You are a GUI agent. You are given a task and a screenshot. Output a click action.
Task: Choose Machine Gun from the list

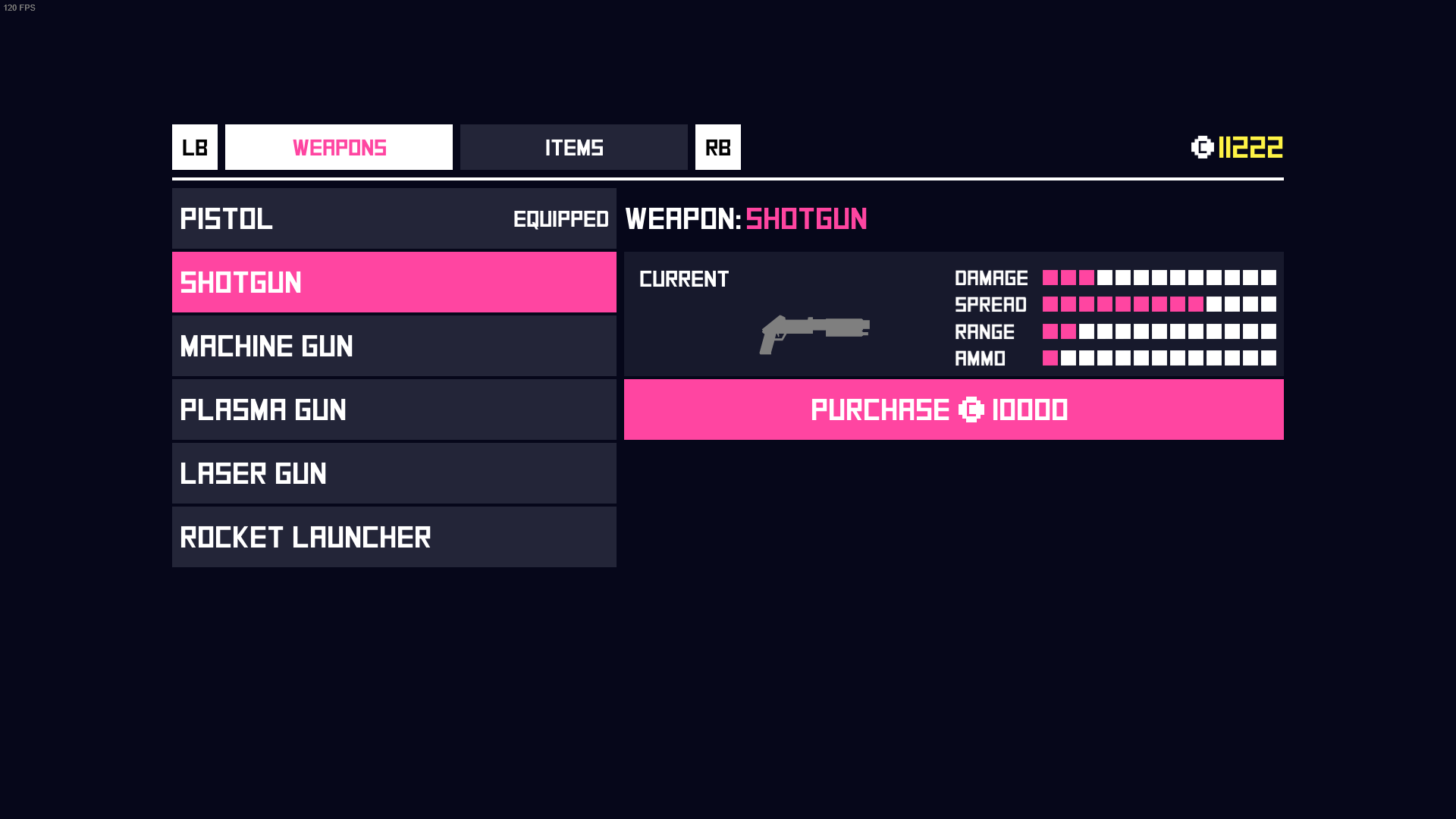coord(394,347)
